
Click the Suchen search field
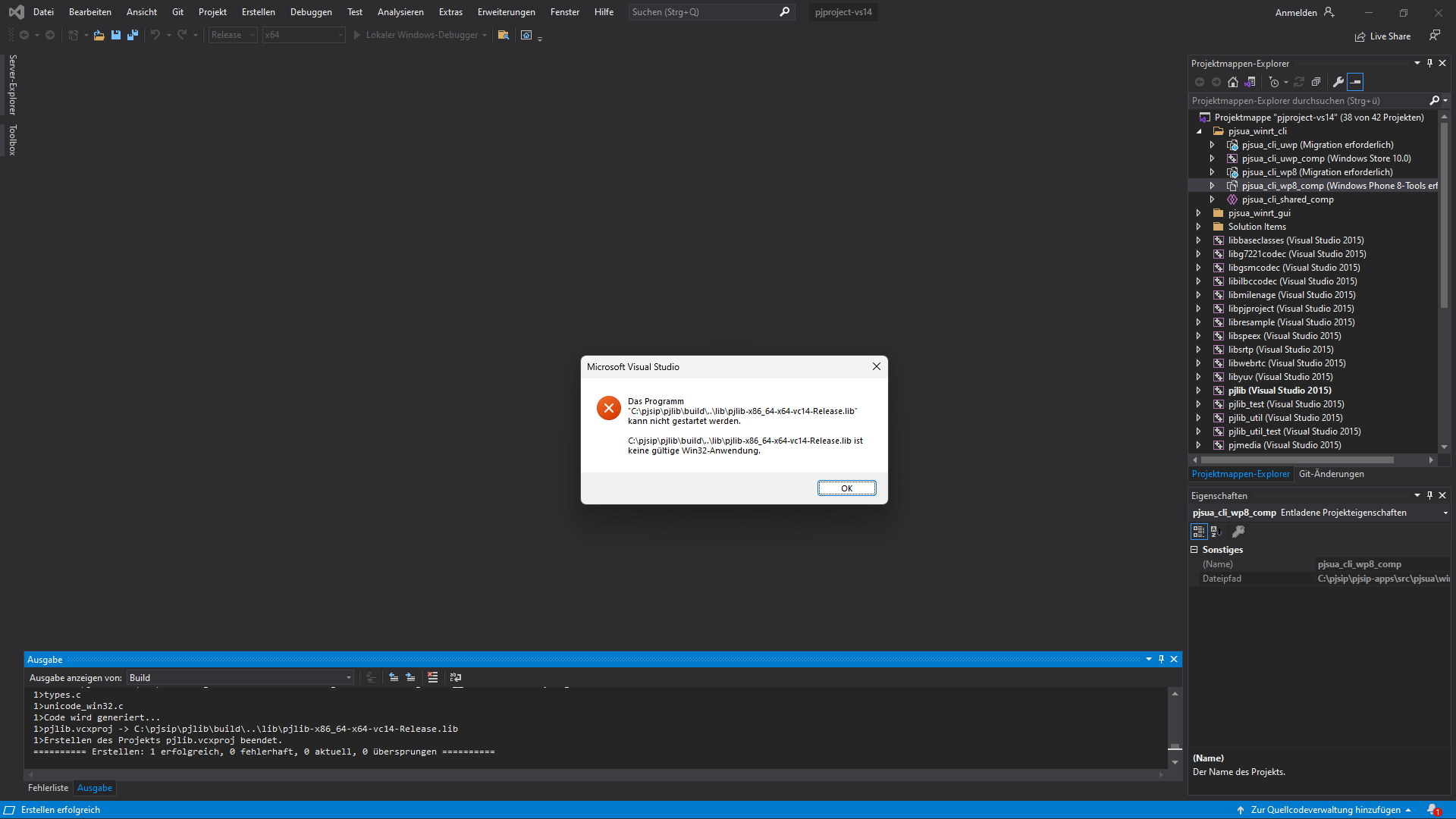click(x=711, y=12)
